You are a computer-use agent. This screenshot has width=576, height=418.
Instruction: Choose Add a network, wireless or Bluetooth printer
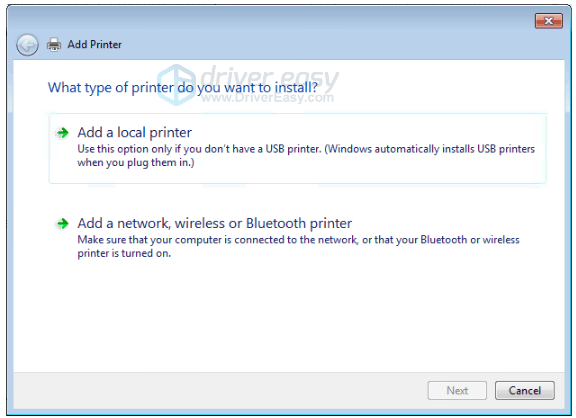click(x=215, y=223)
